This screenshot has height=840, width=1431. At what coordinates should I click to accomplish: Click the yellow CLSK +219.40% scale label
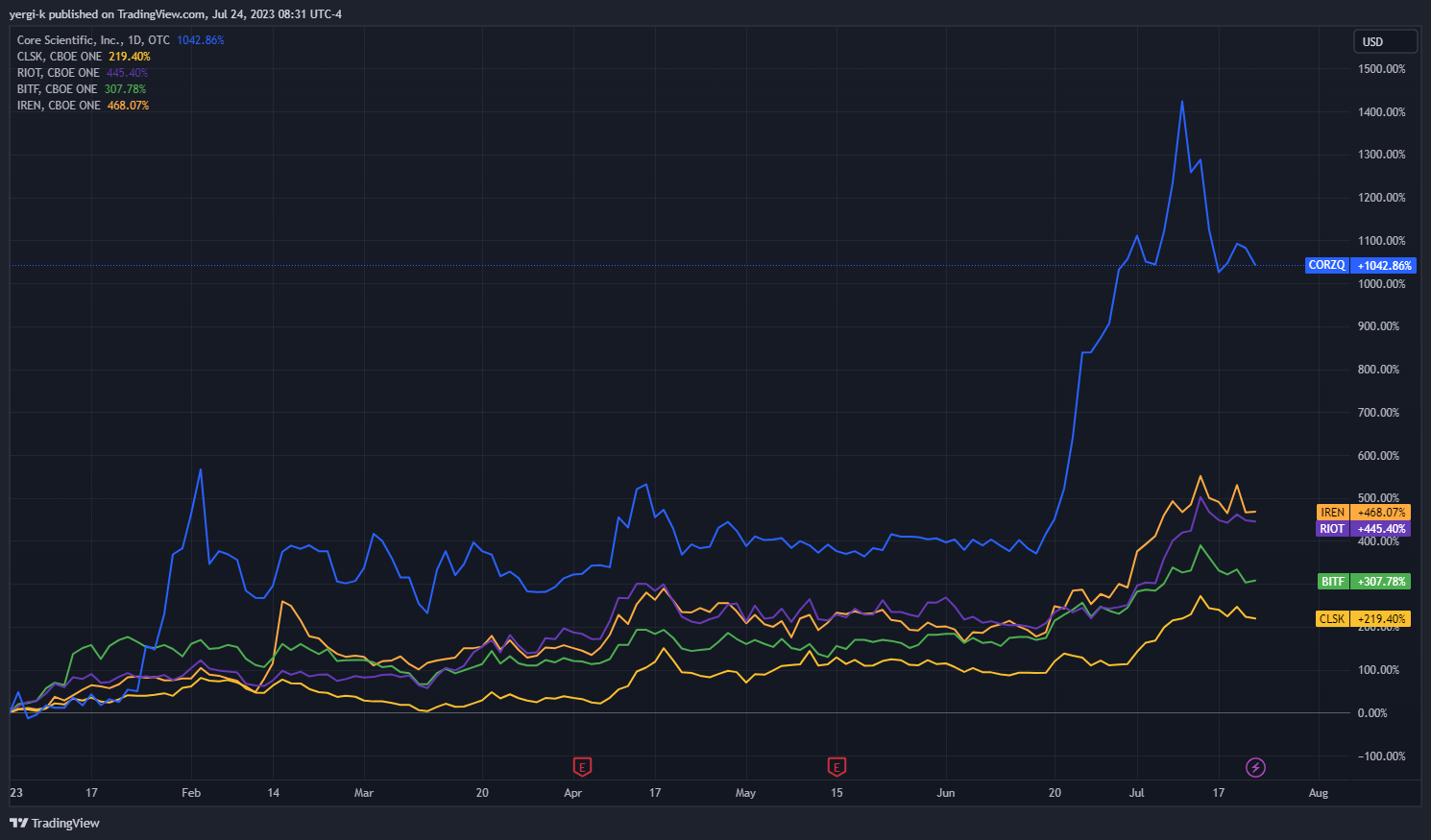1363,619
